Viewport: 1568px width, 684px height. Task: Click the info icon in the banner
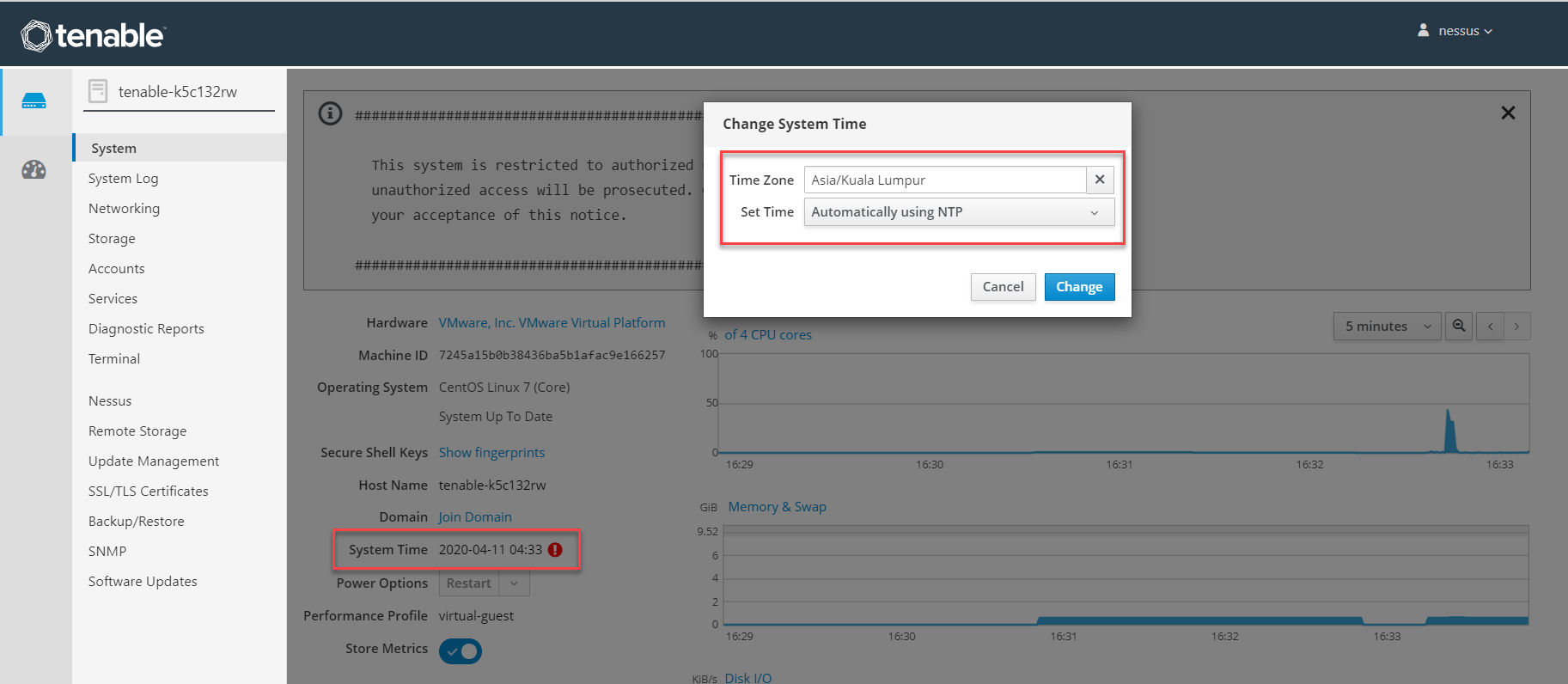pos(330,113)
